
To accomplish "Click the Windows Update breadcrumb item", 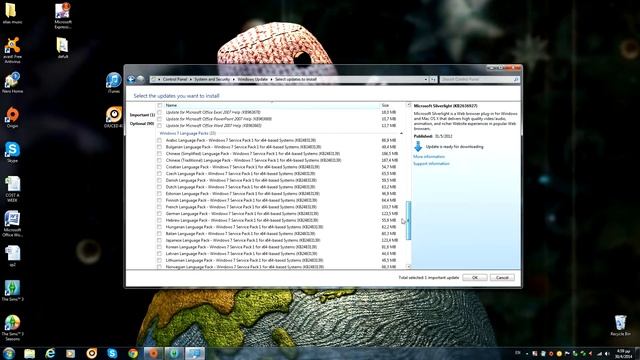I will [253, 80].
